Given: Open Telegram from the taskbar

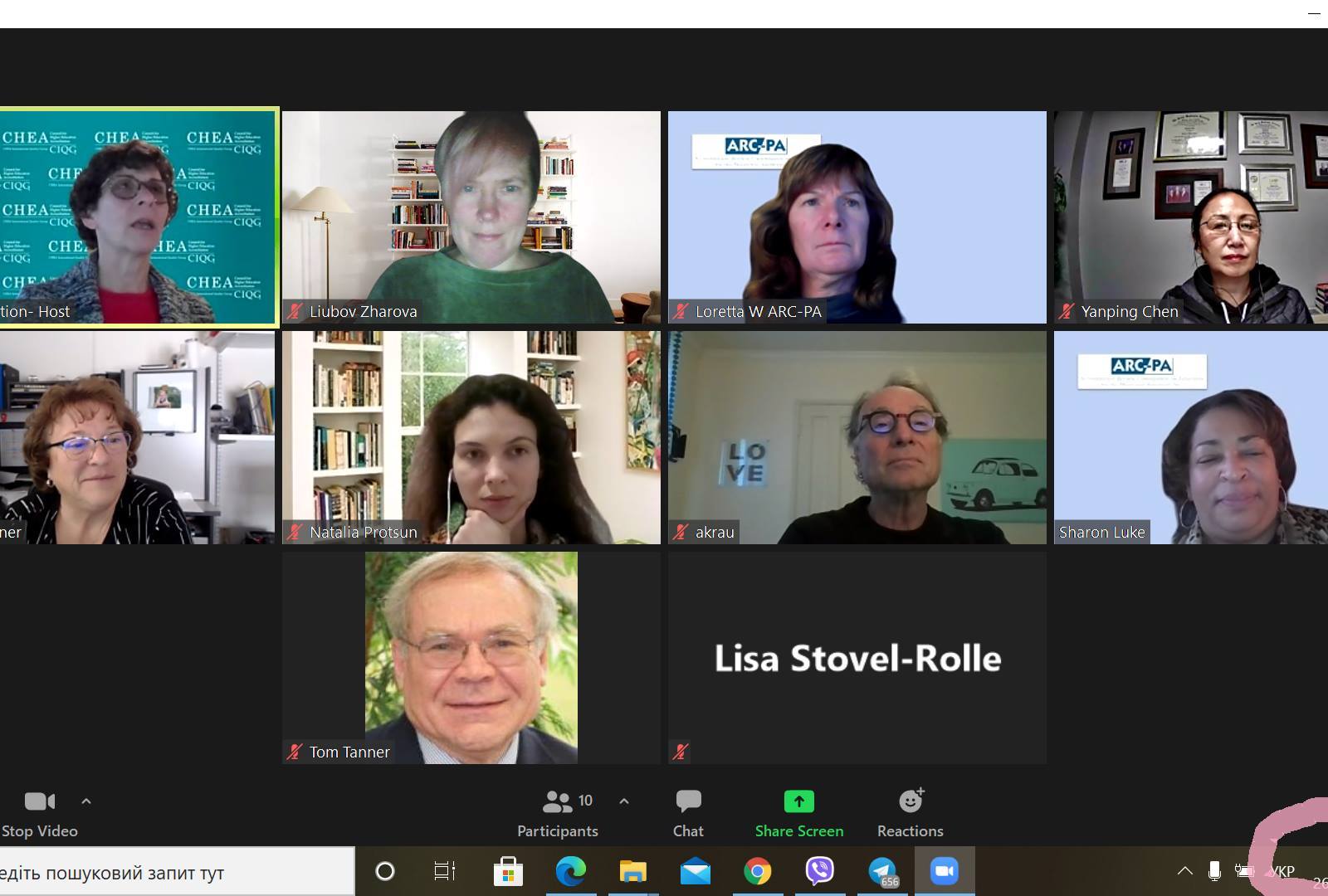Looking at the screenshot, I should point(882,871).
